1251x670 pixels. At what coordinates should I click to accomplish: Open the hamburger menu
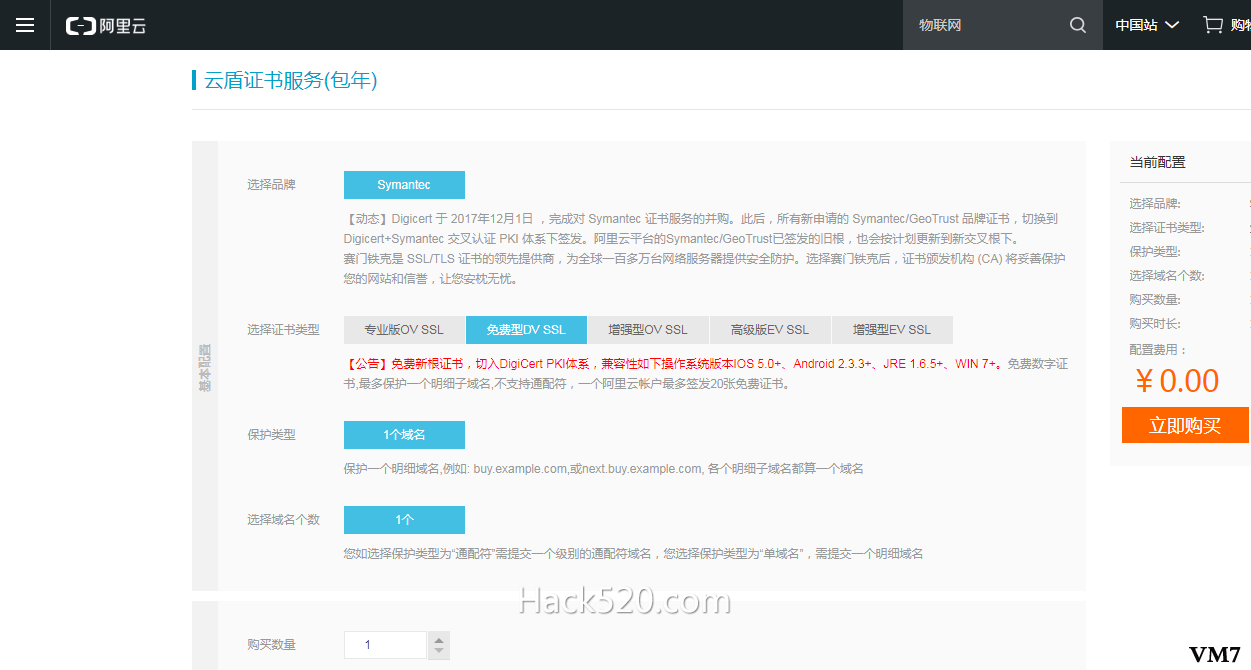coord(25,25)
